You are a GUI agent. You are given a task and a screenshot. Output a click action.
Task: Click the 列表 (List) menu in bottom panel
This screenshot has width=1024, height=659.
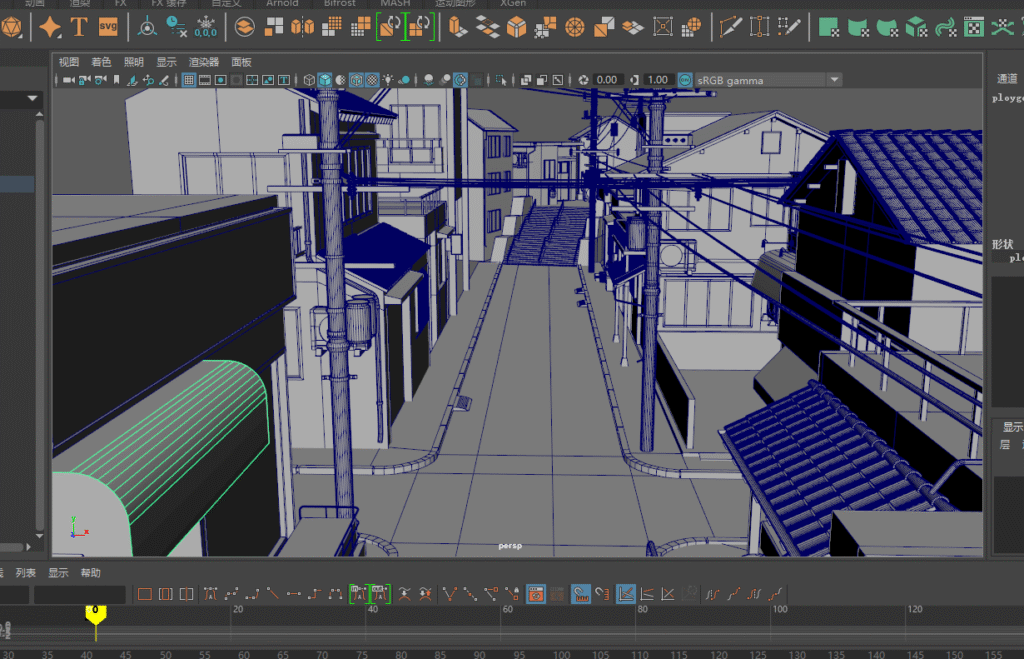coord(26,573)
